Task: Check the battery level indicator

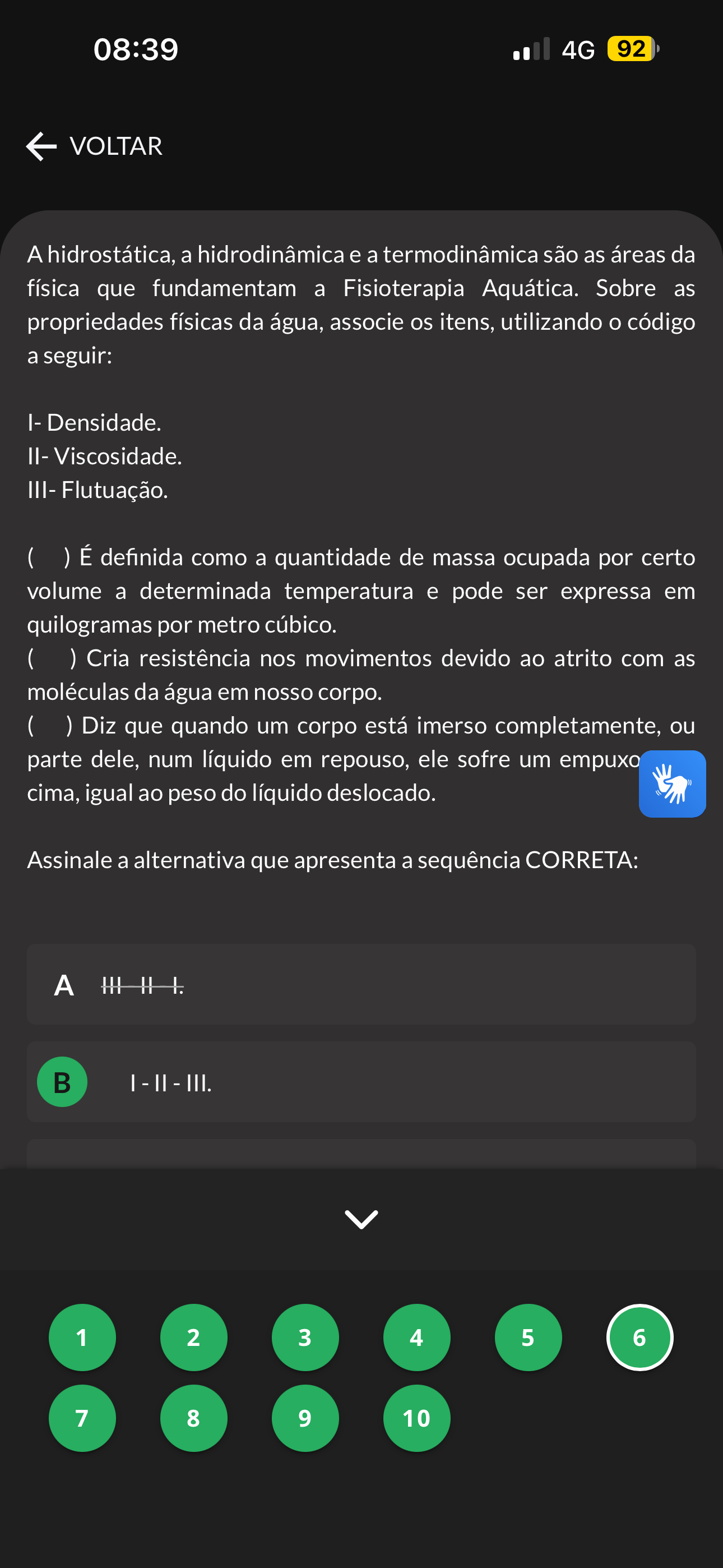Action: tap(633, 49)
